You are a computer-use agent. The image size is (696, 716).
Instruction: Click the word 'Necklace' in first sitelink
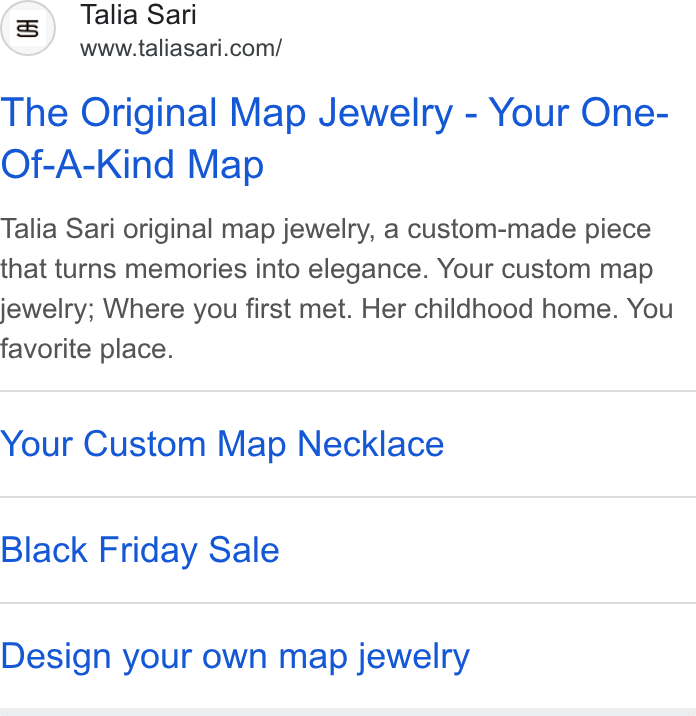[370, 443]
